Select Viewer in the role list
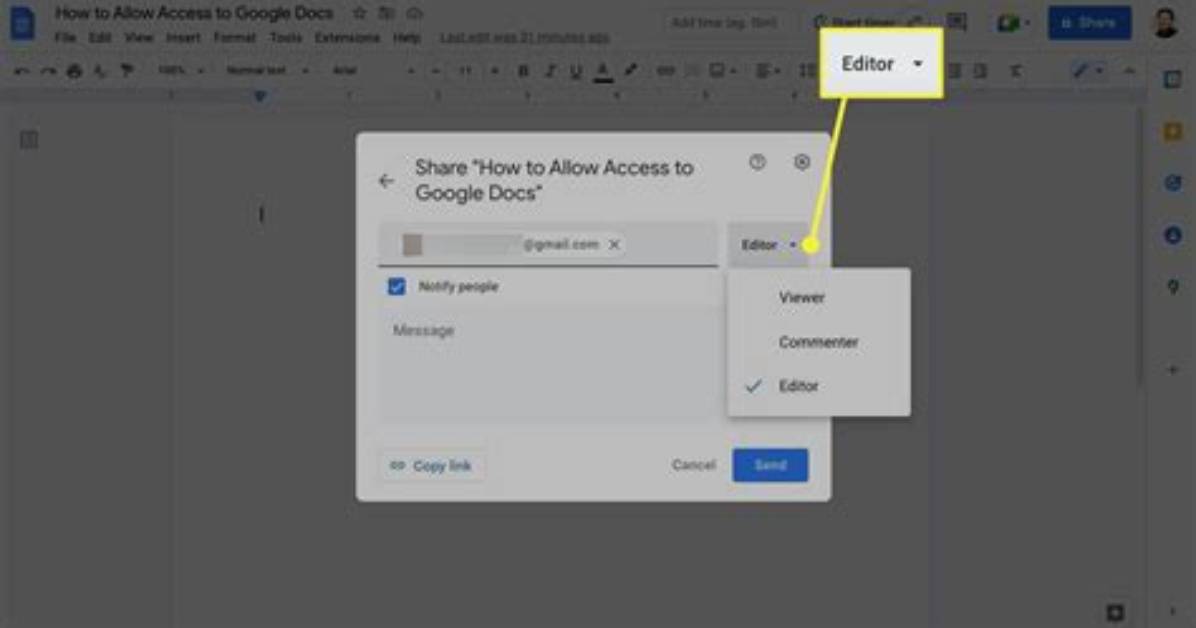Viewport: 1196px width, 628px height. click(819, 298)
